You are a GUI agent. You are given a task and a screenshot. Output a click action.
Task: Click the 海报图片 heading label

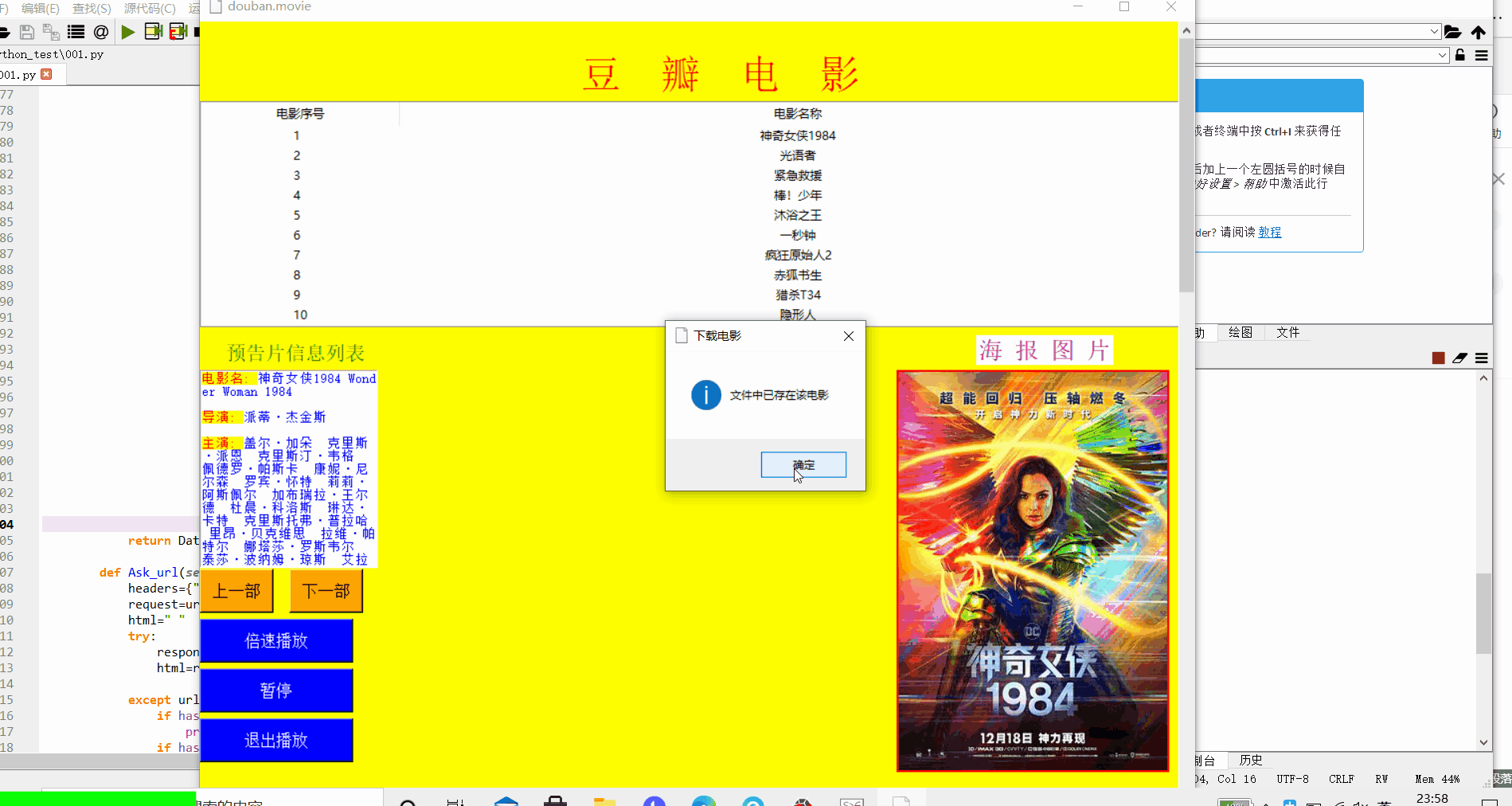pyautogui.click(x=1044, y=350)
